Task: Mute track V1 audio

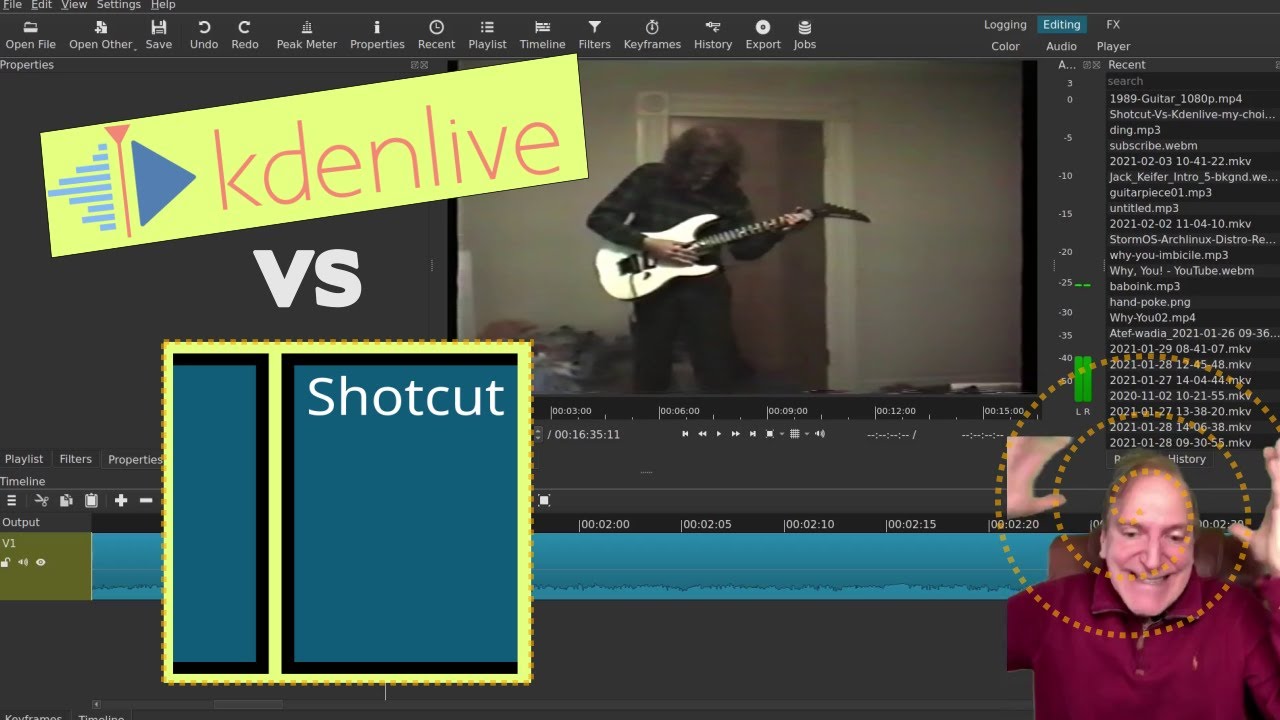Action: tap(23, 562)
